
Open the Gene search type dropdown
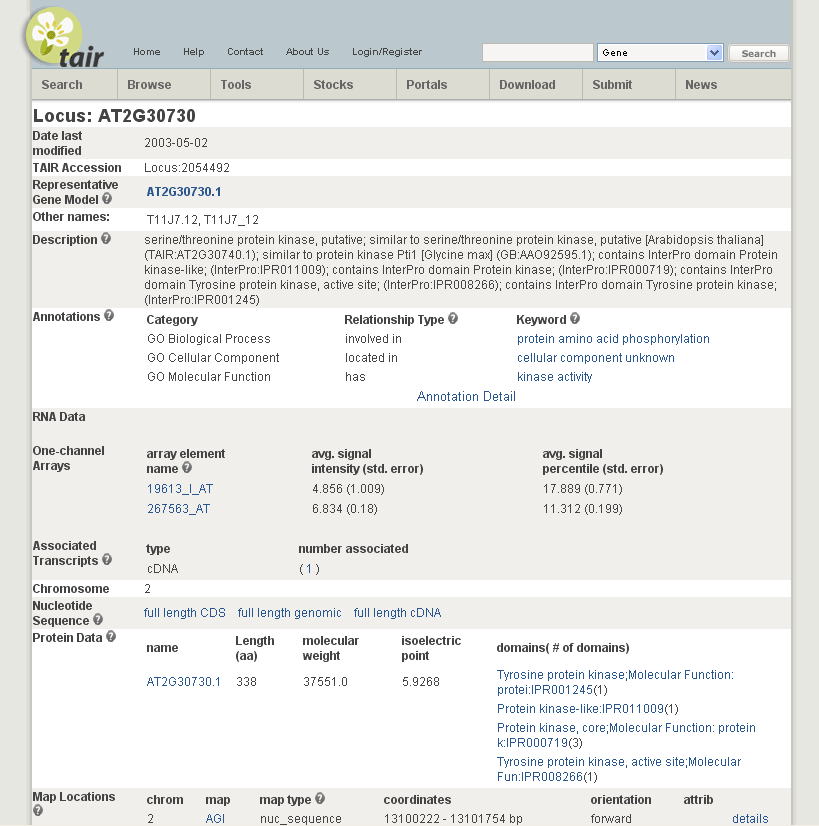click(659, 53)
